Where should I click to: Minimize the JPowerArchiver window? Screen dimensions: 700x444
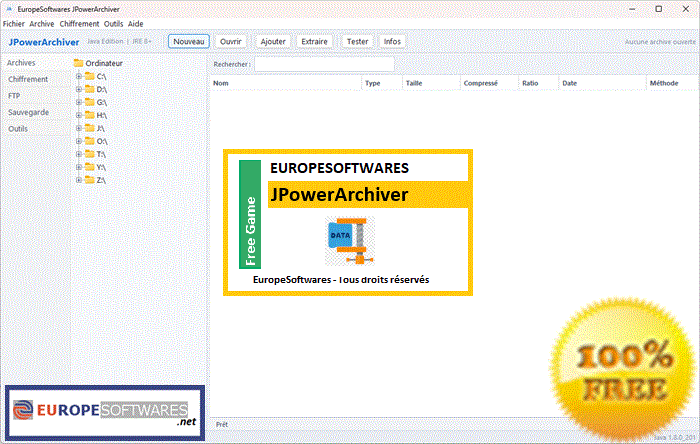[632, 9]
